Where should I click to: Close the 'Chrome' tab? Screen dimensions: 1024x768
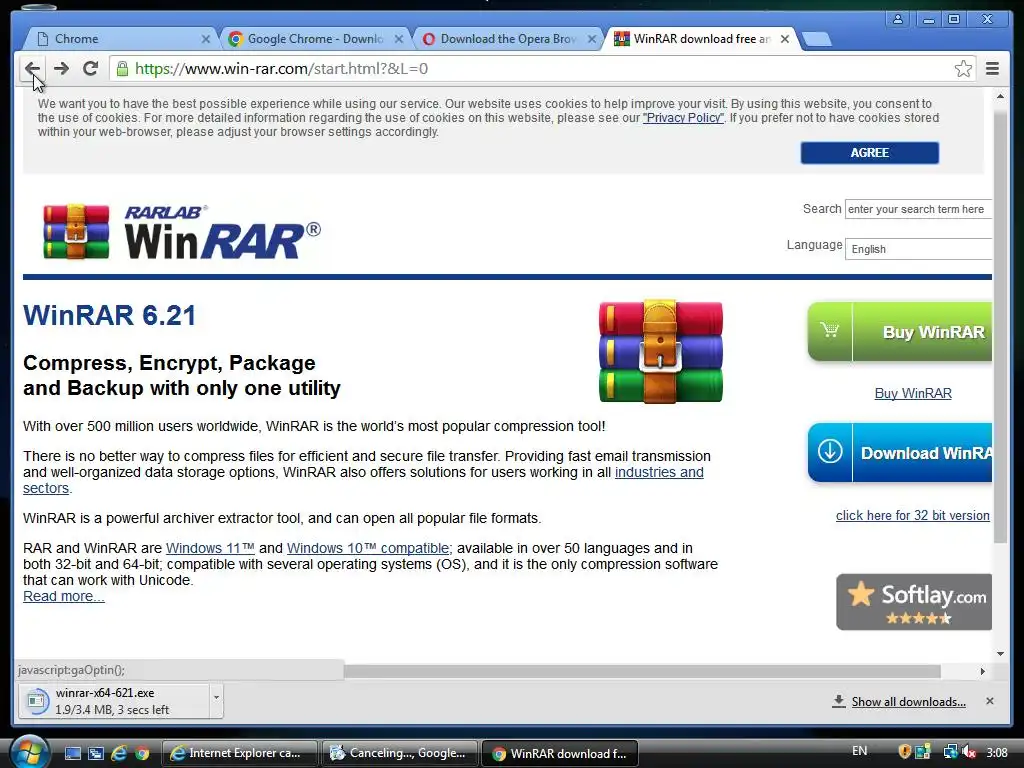tap(206, 39)
